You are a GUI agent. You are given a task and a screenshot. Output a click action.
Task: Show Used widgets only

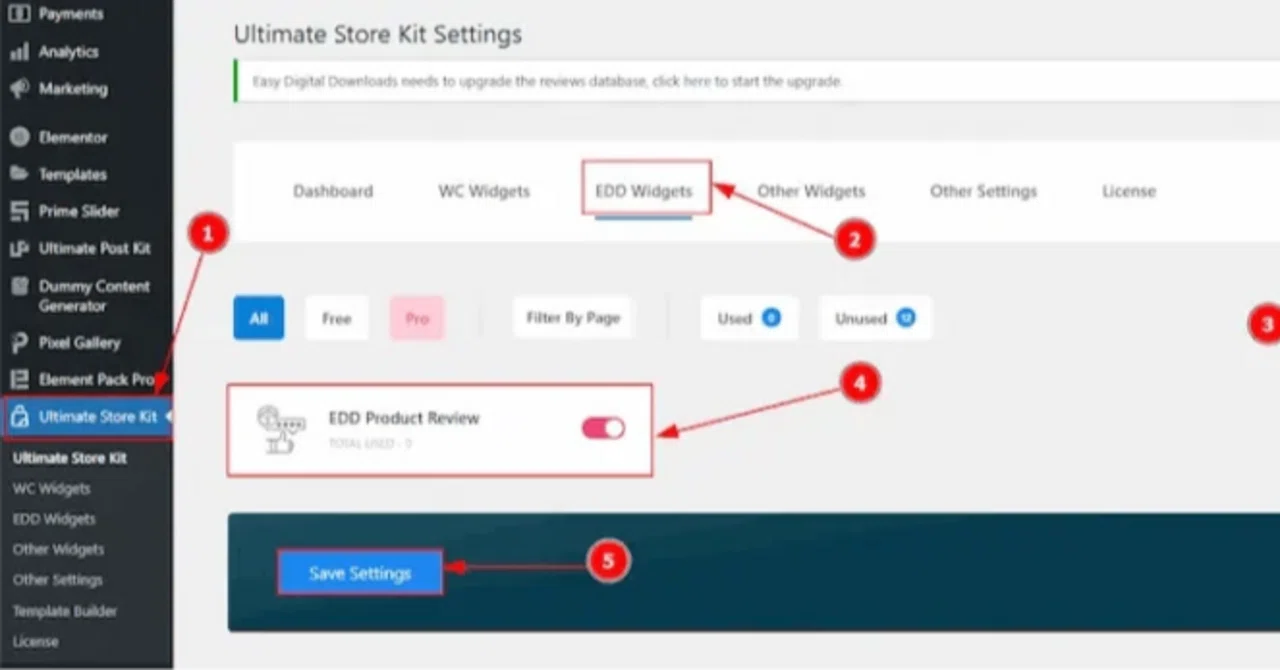pos(749,318)
